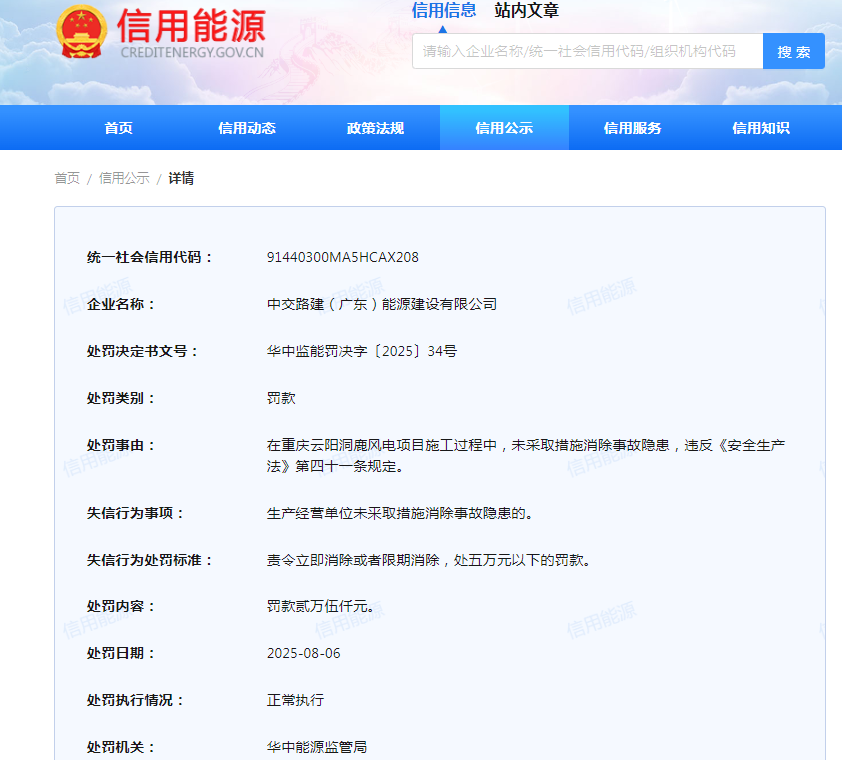Image resolution: width=842 pixels, height=760 pixels.
Task: Open the 信用公示 navigation item
Action: pos(504,128)
